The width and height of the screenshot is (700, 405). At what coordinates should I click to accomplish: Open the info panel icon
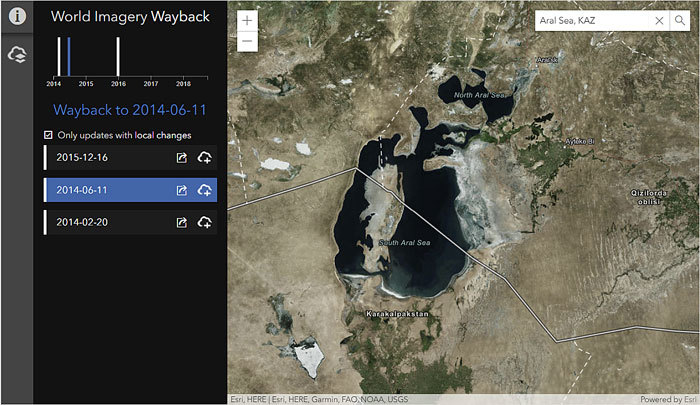pos(17,17)
